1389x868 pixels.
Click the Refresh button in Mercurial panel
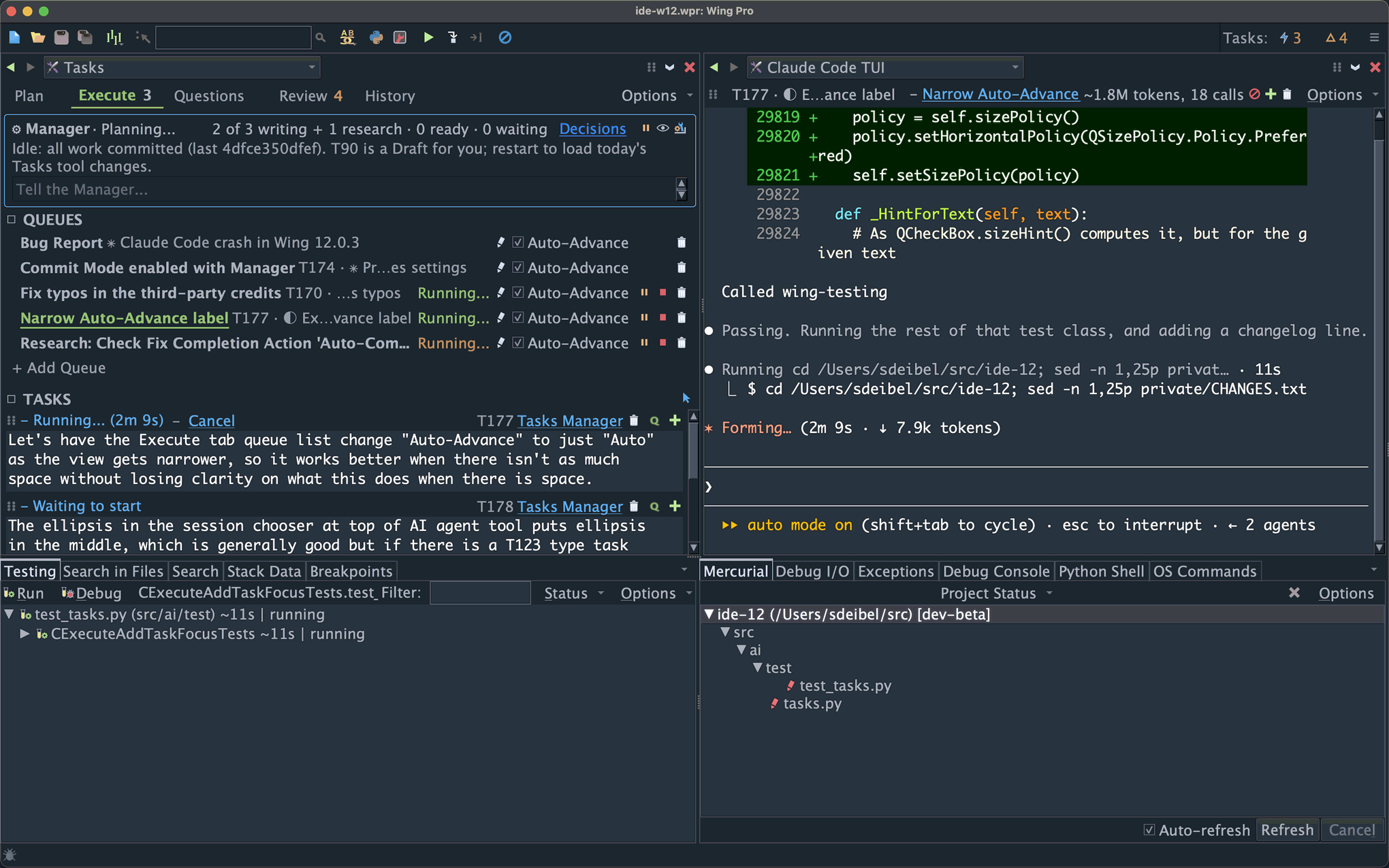[x=1287, y=830]
